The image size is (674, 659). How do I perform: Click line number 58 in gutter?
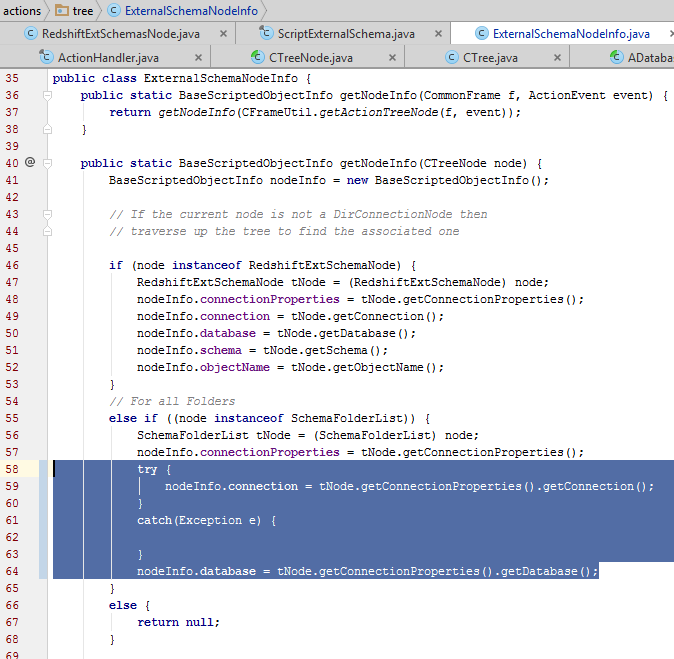tap(12, 469)
